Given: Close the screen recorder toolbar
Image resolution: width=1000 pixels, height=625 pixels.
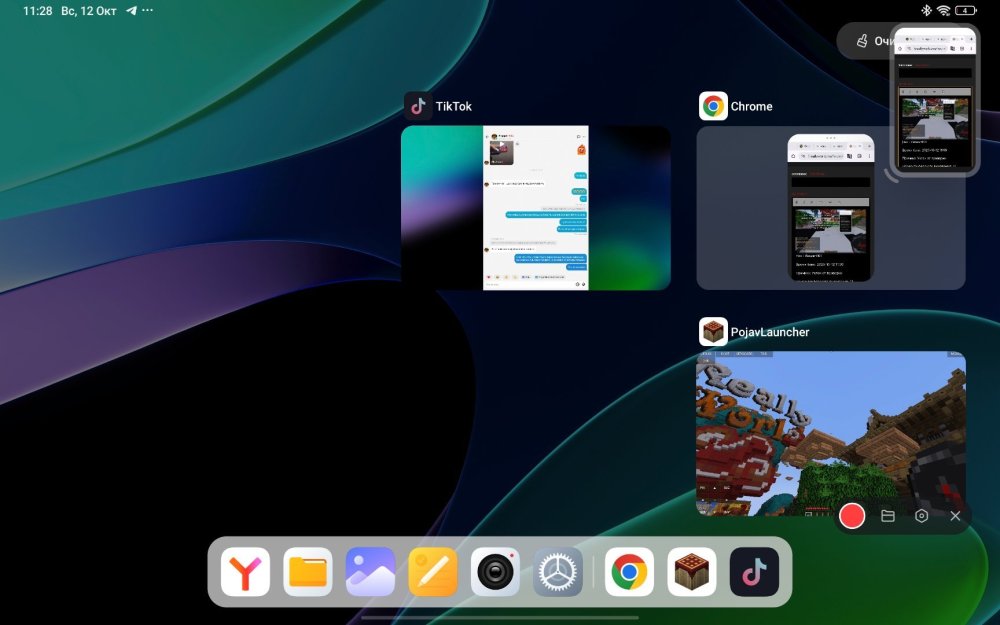Looking at the screenshot, I should [955, 516].
